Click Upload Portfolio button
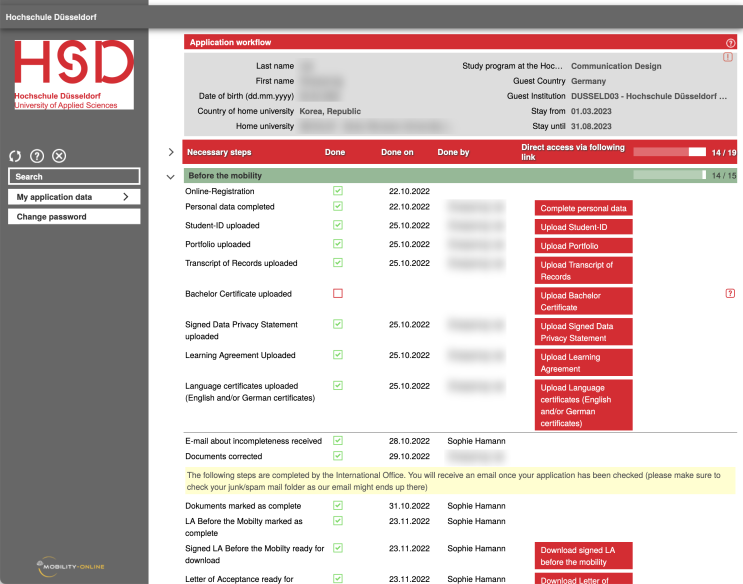The image size is (743, 584). click(583, 246)
